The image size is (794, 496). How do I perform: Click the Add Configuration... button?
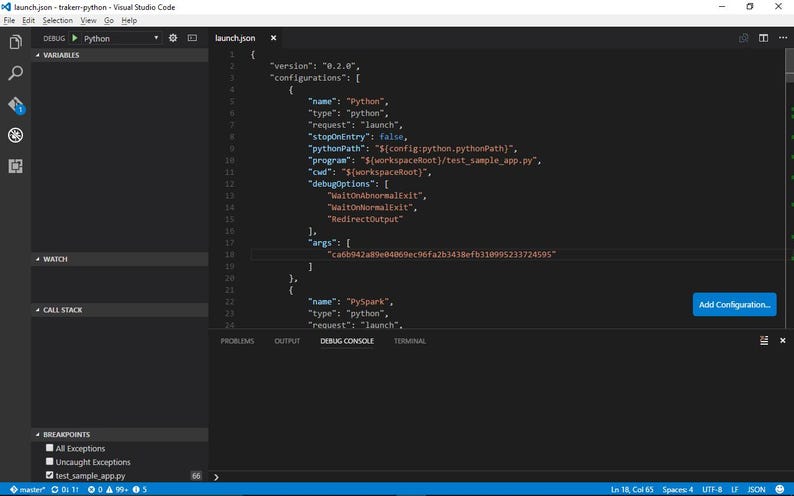734,305
